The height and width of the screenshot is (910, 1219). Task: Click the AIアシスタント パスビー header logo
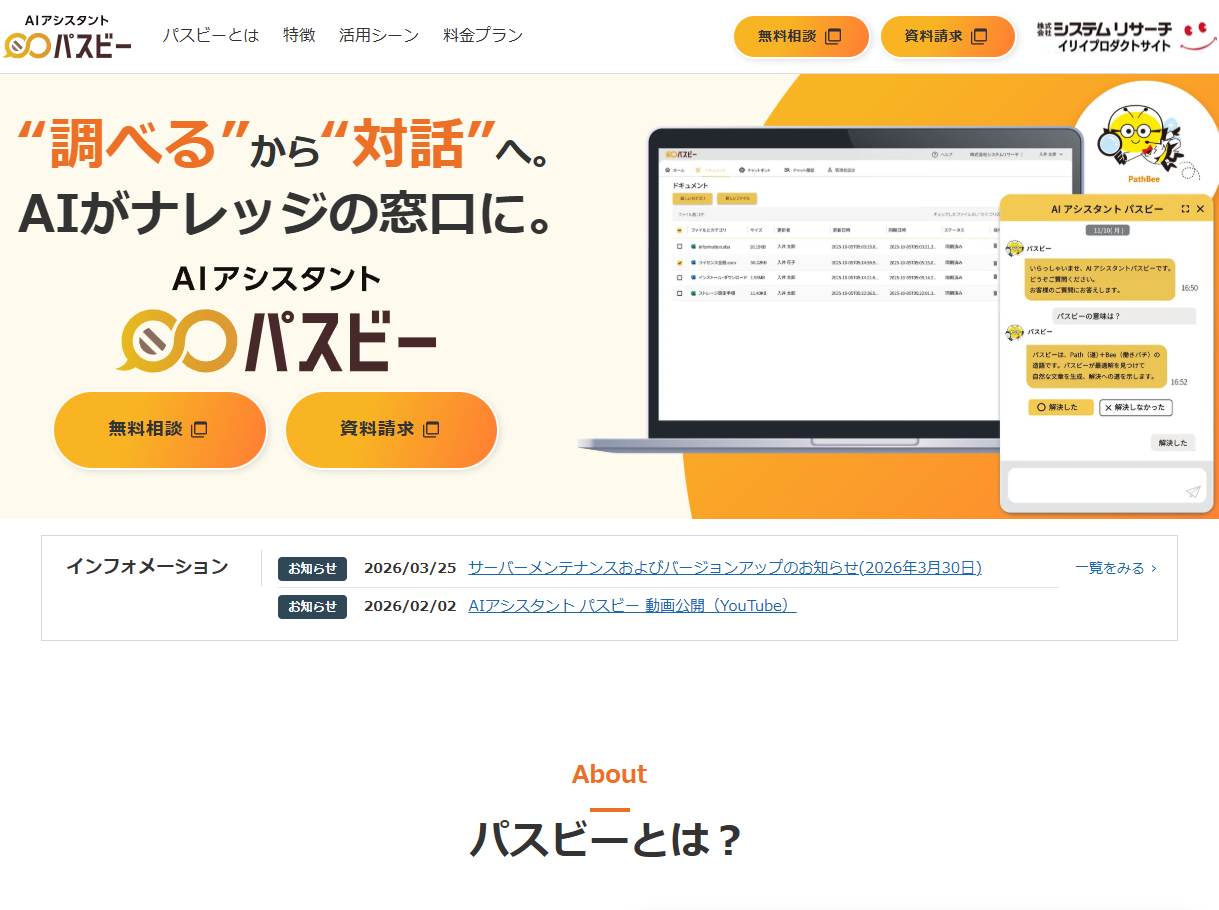click(x=68, y=36)
